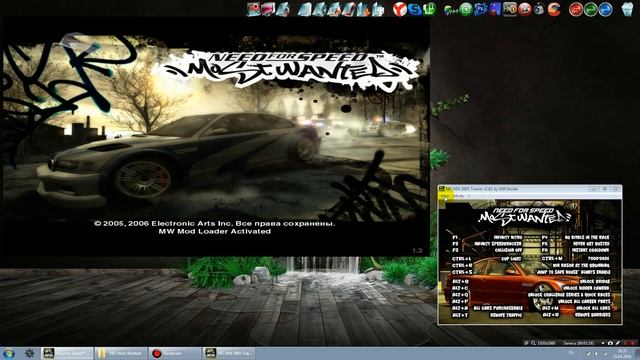Image resolution: width=640 pixels, height=360 pixels.
Task: Click the Infinity Nitro label in Trainer
Action: [x=508, y=237]
